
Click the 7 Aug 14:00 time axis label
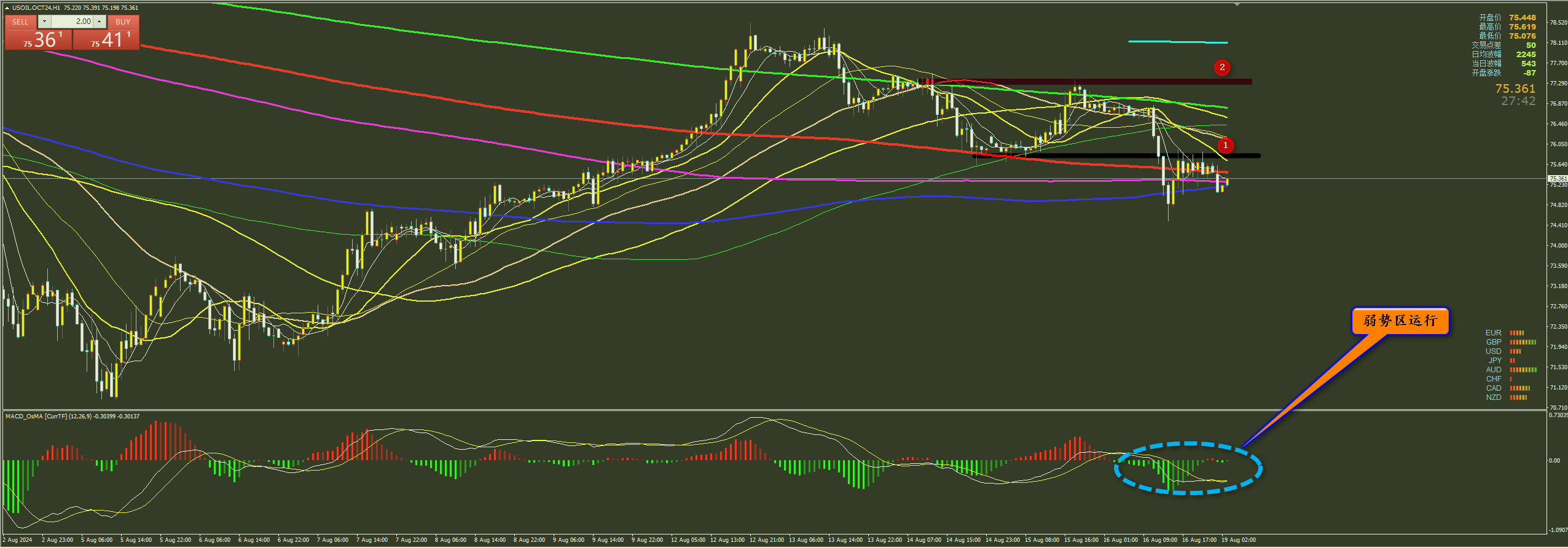click(x=372, y=540)
